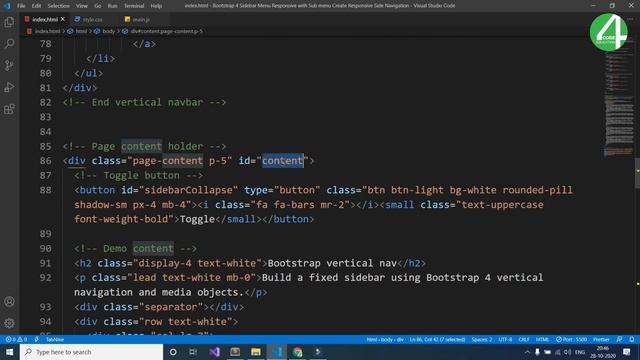Click html › body › div status breadcrumb
The height and width of the screenshot is (360, 640).
(x=385, y=340)
